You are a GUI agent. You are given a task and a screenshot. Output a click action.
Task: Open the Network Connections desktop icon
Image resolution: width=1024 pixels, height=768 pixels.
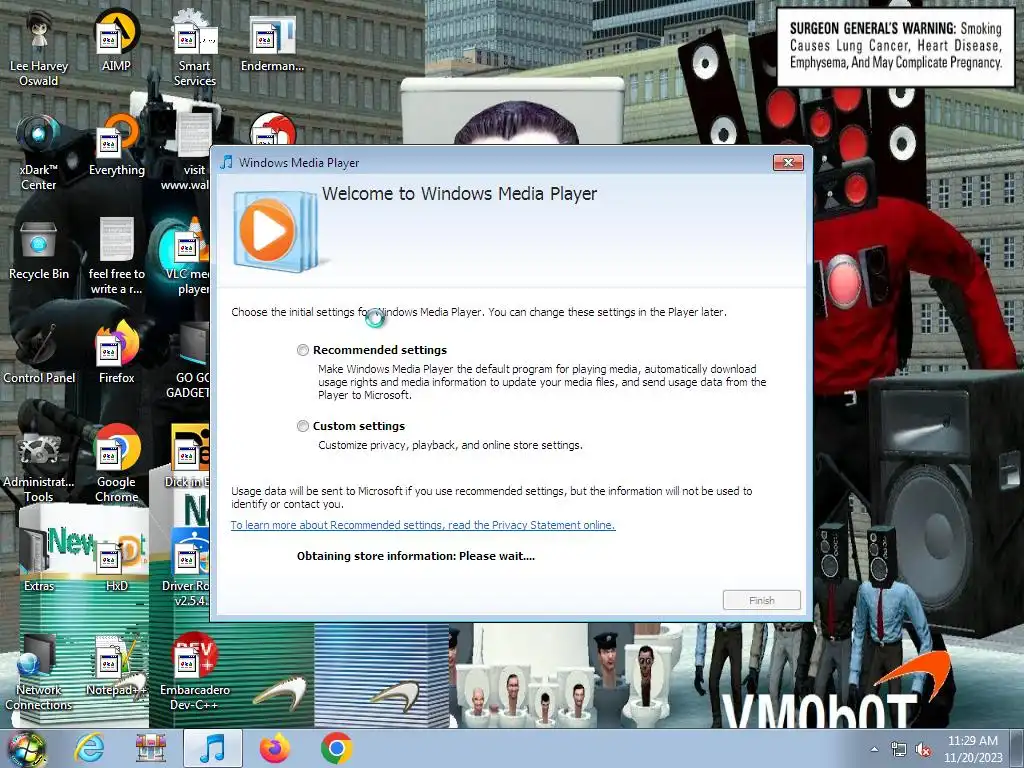coord(39,673)
